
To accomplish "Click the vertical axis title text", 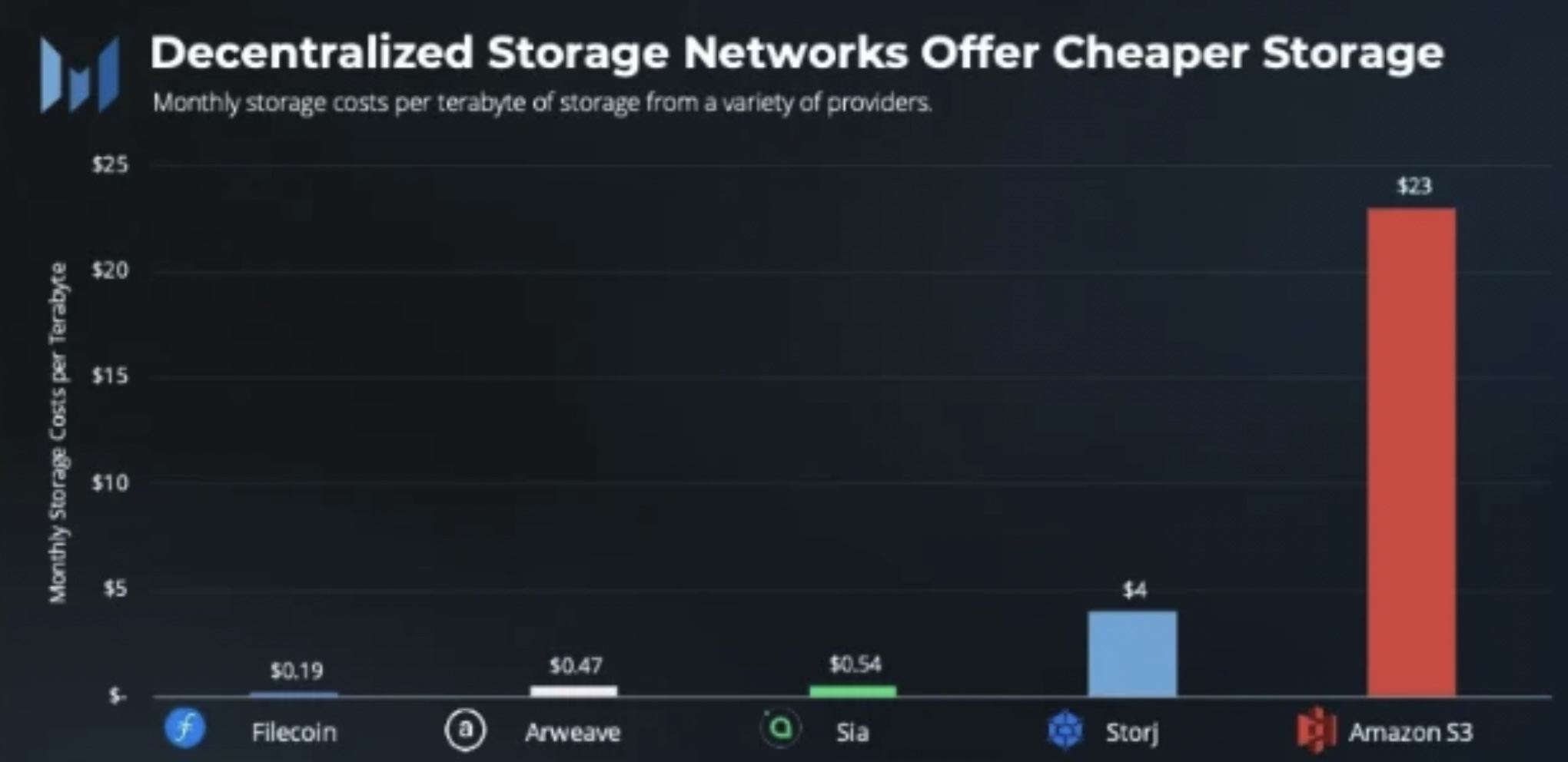I will pos(58,432).
